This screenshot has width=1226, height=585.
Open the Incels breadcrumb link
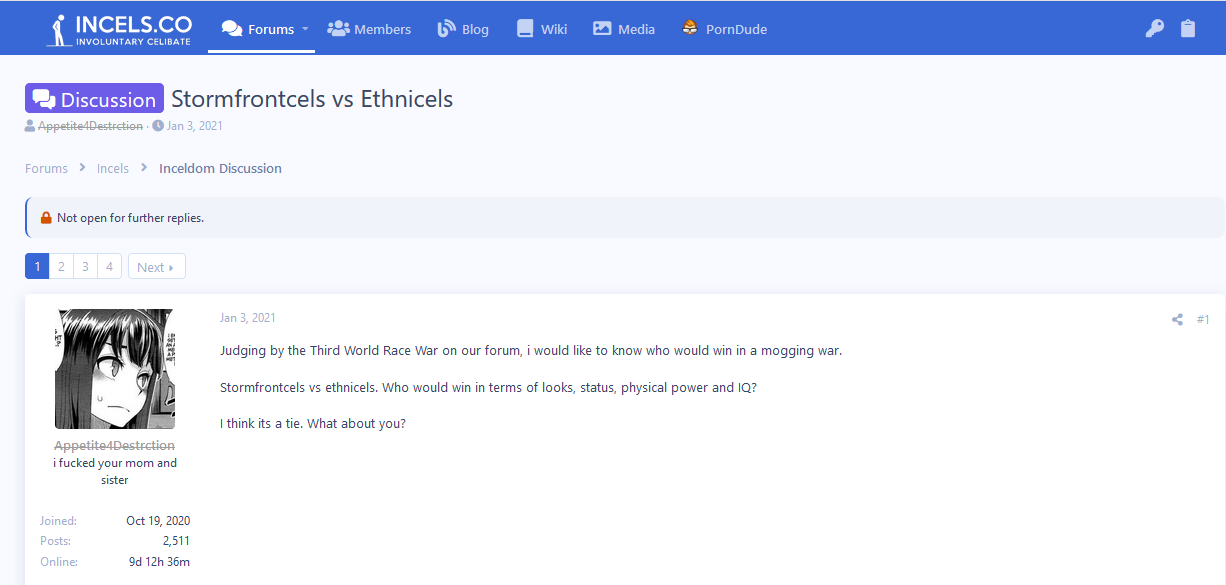[x=113, y=168]
